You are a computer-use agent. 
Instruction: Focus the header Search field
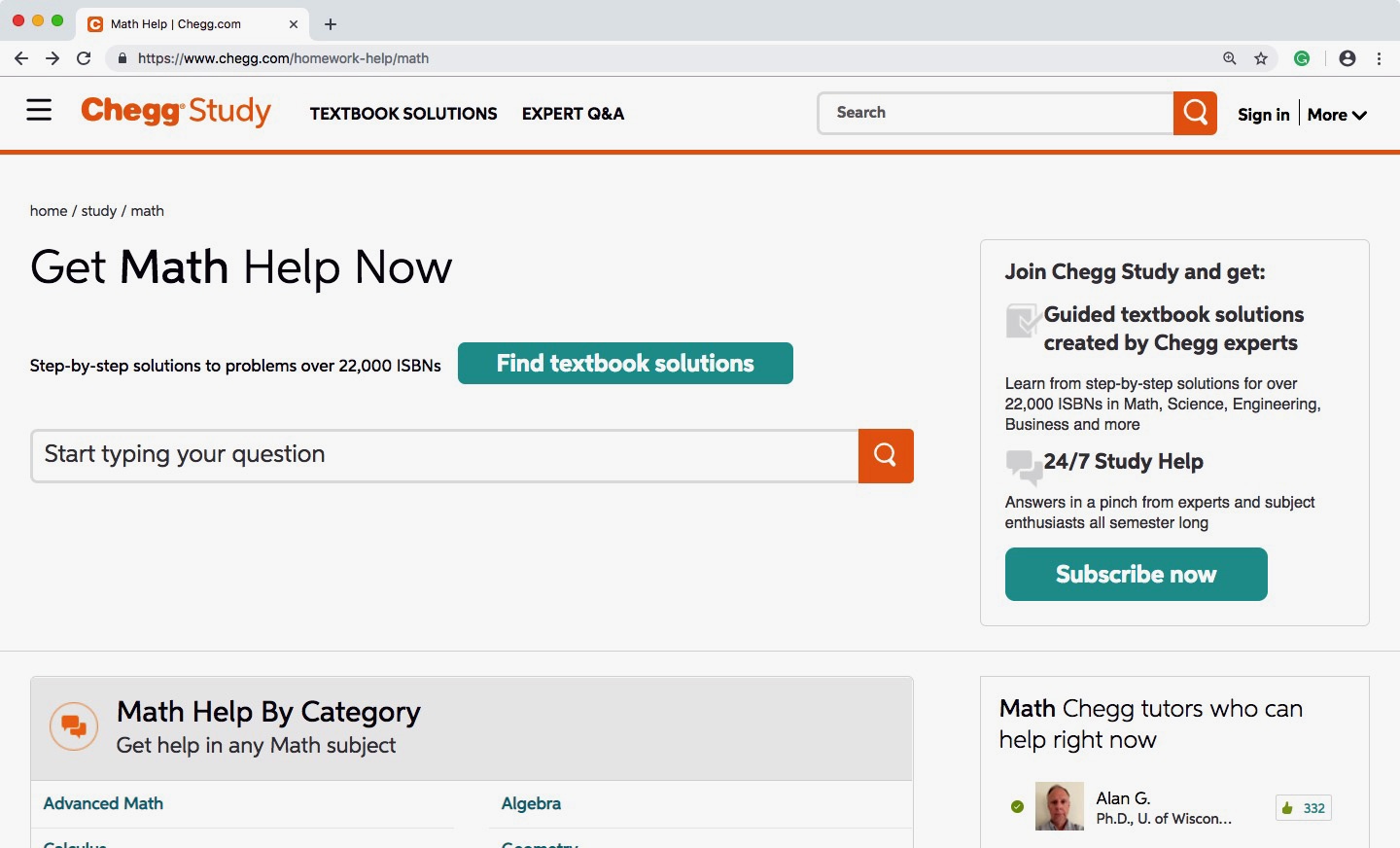[x=996, y=113]
